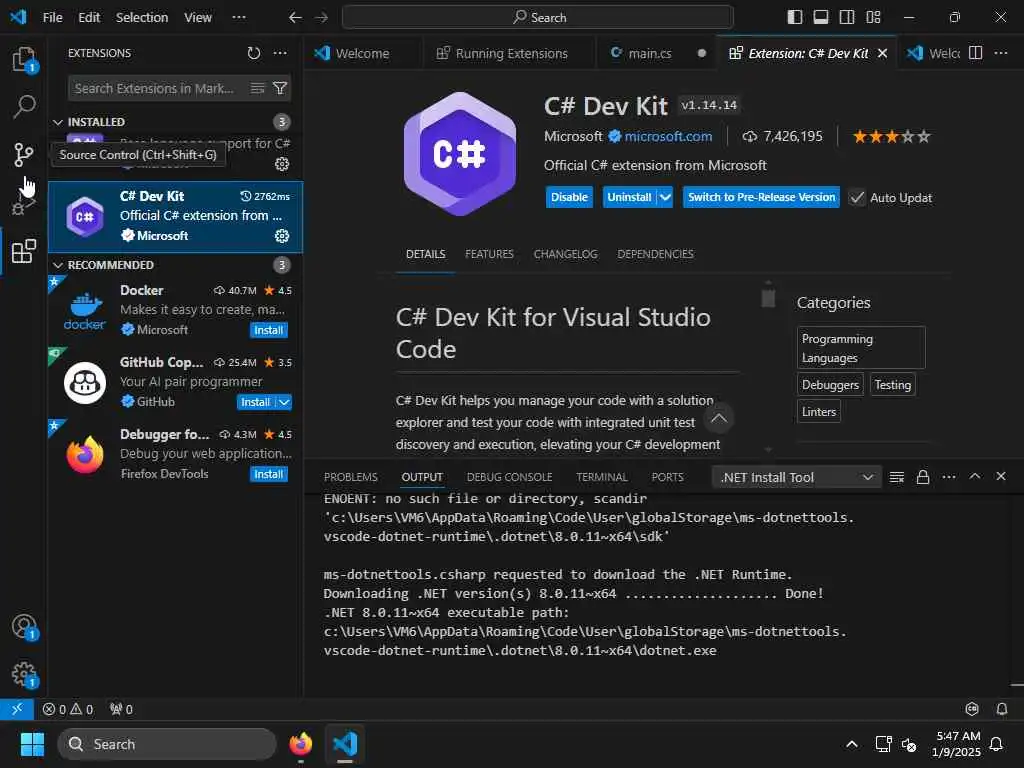Open Firefox from the taskbar
The image size is (1024, 768).
click(300, 744)
